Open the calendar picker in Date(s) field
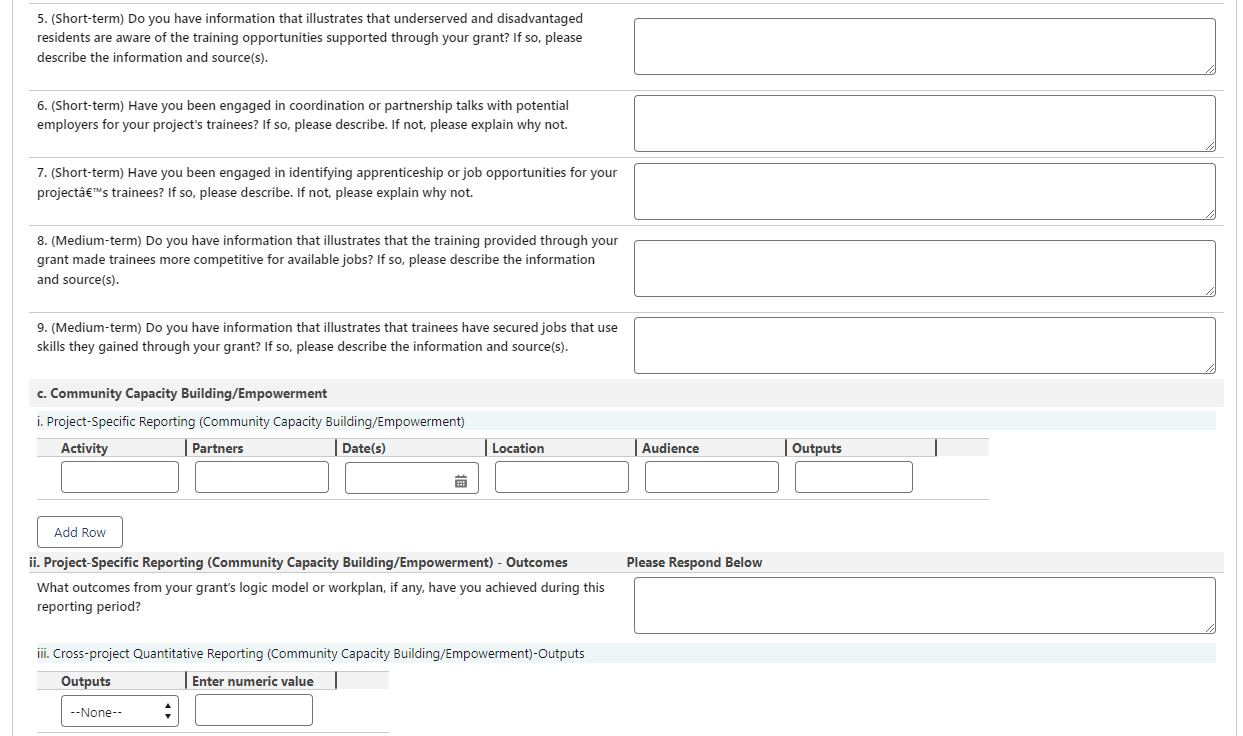The image size is (1243, 736). 461,481
